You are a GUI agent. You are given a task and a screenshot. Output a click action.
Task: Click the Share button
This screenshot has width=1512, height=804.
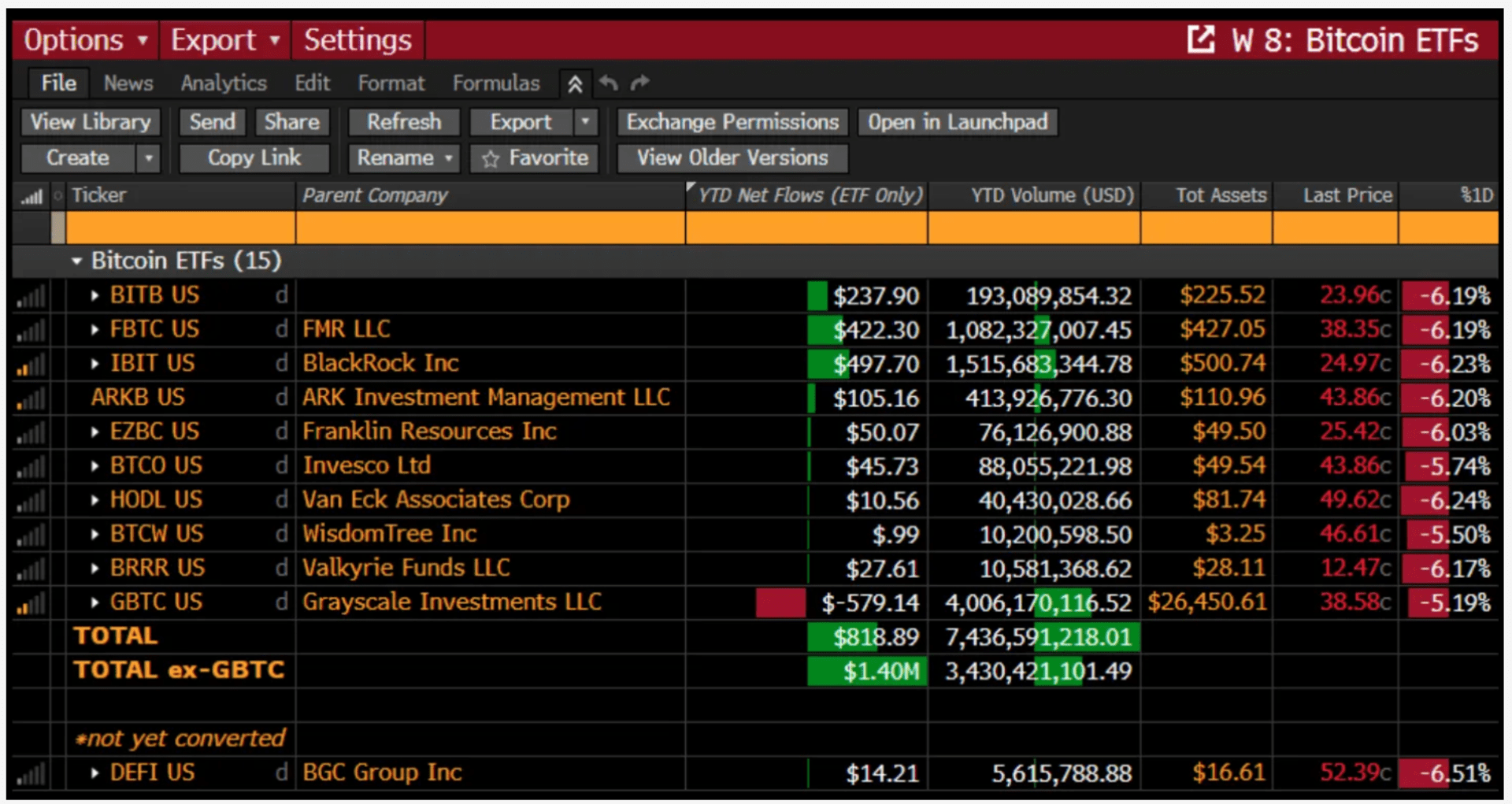(x=292, y=122)
